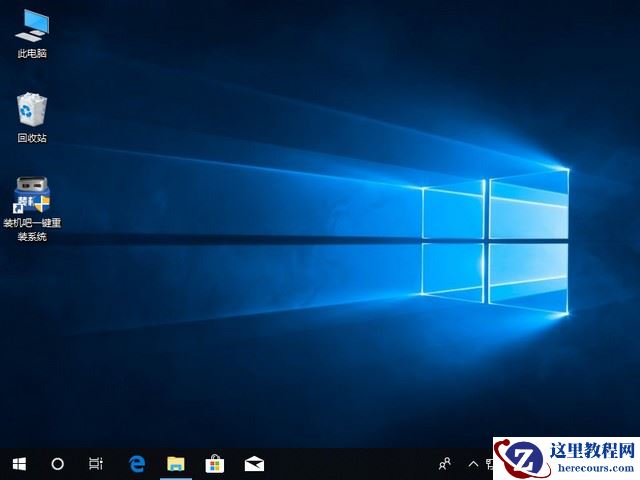Click the 装机吧一键重装系统 text label
Viewport: 640px width, 480px height.
pyautogui.click(x=32, y=229)
